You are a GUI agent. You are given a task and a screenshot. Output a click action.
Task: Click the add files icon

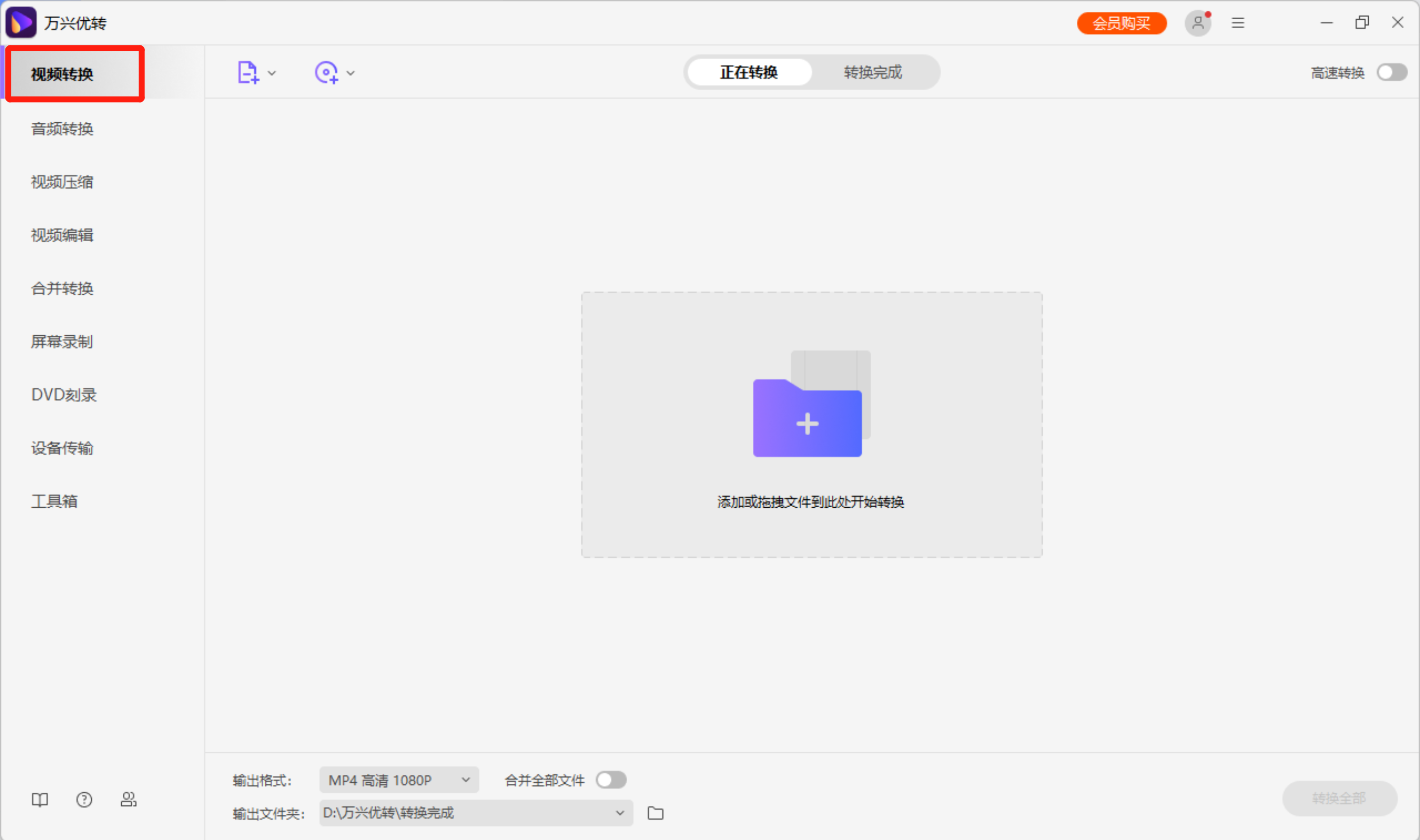pyautogui.click(x=248, y=72)
